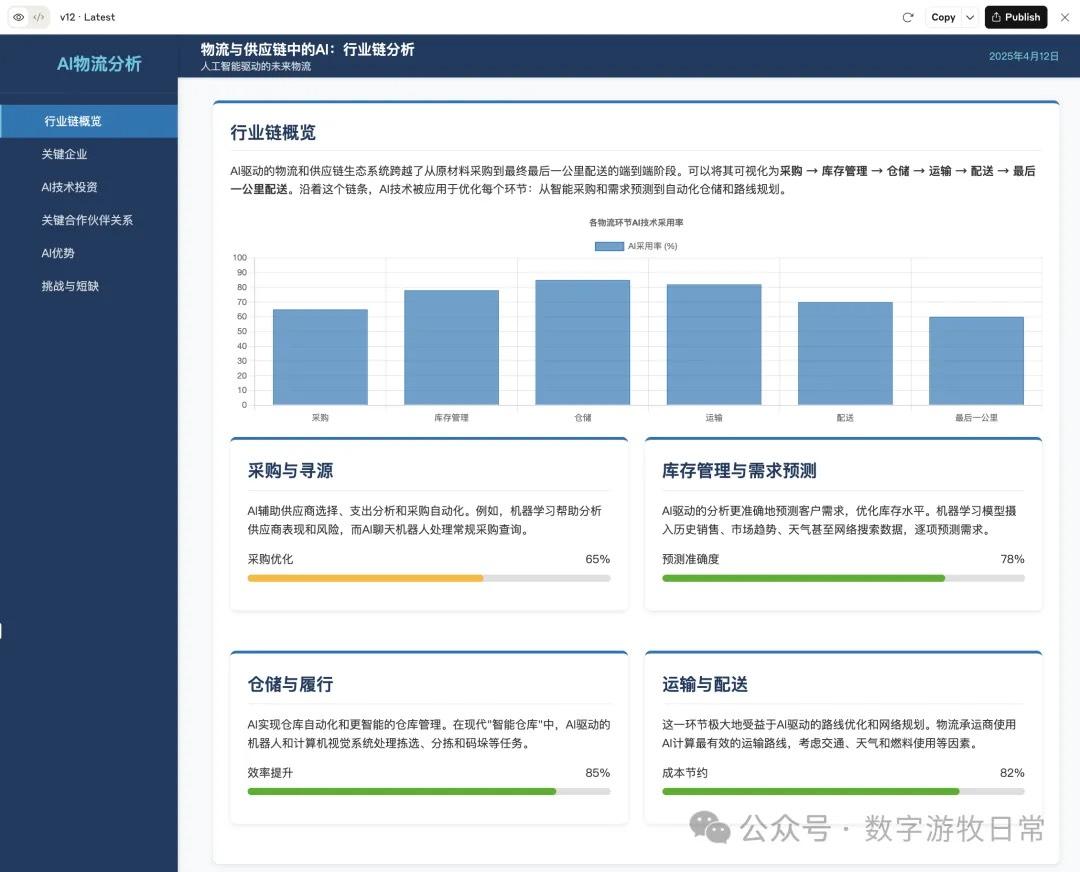
Task: Click the 最后一公里 bar in chart
Action: (975, 360)
